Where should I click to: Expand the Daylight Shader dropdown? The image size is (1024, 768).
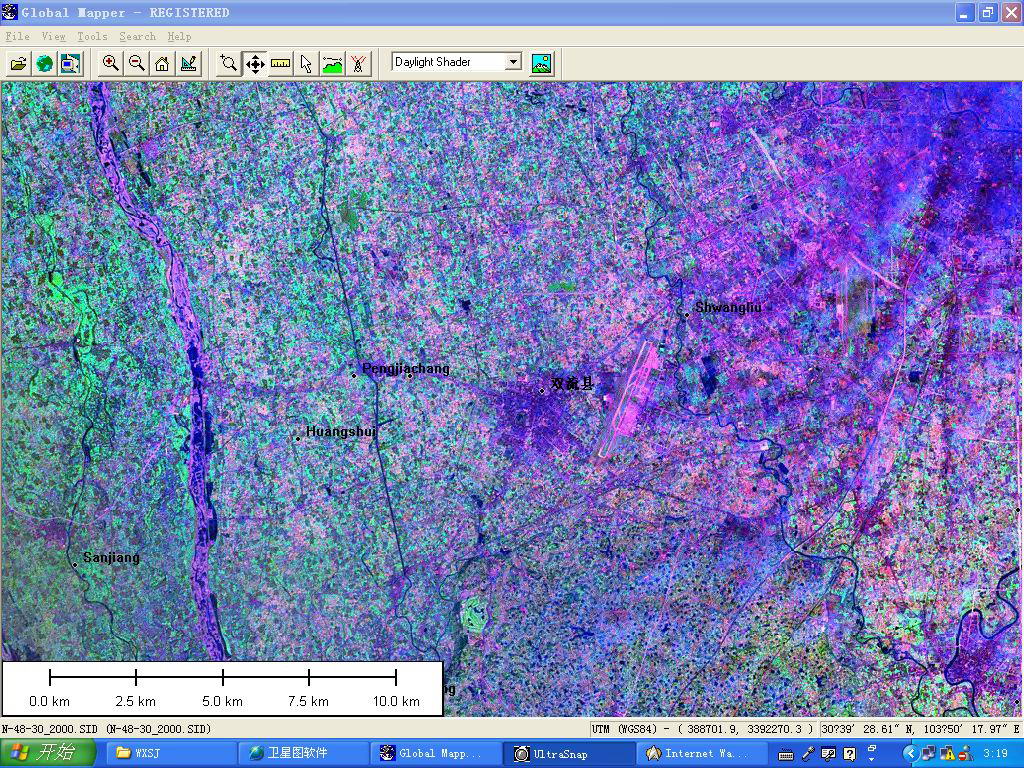click(x=513, y=62)
